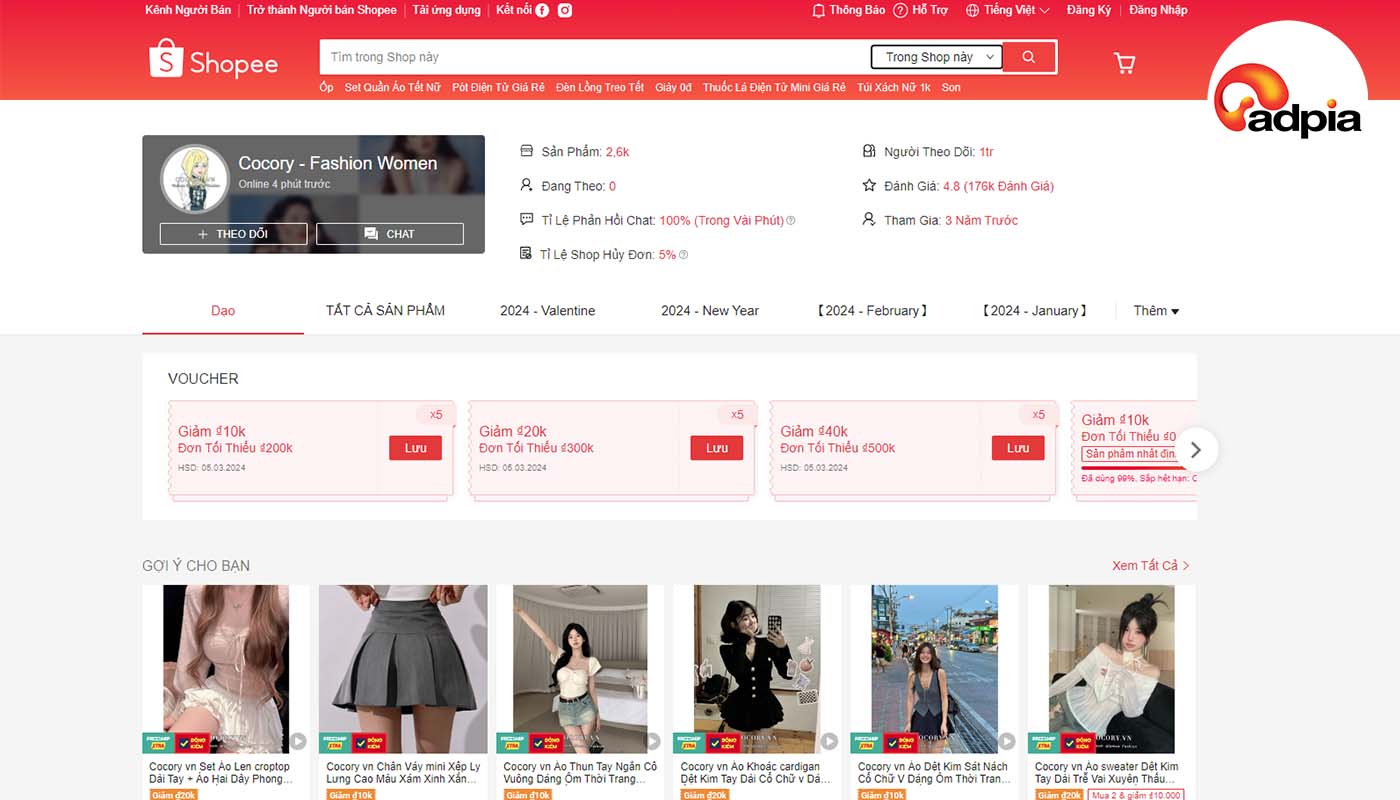Save the Giảm ₫10k voucher
Viewport: 1400px width, 800px height.
pyautogui.click(x=415, y=448)
